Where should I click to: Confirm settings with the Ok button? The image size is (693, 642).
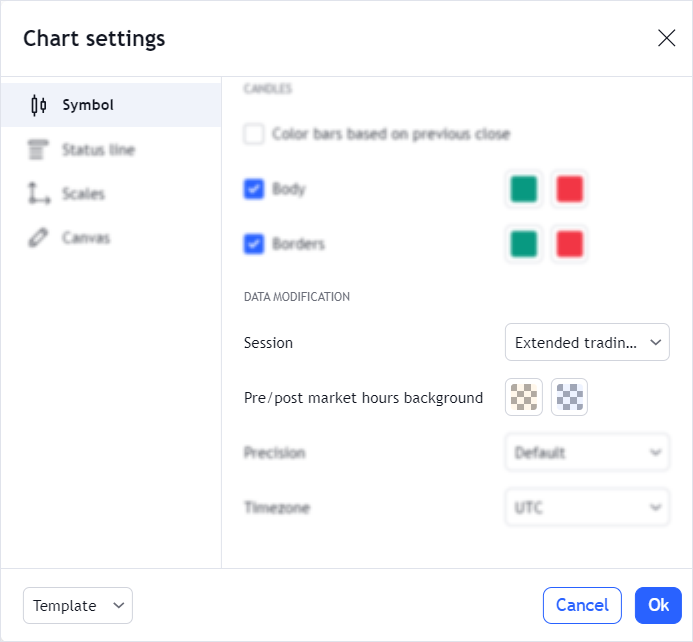click(658, 605)
